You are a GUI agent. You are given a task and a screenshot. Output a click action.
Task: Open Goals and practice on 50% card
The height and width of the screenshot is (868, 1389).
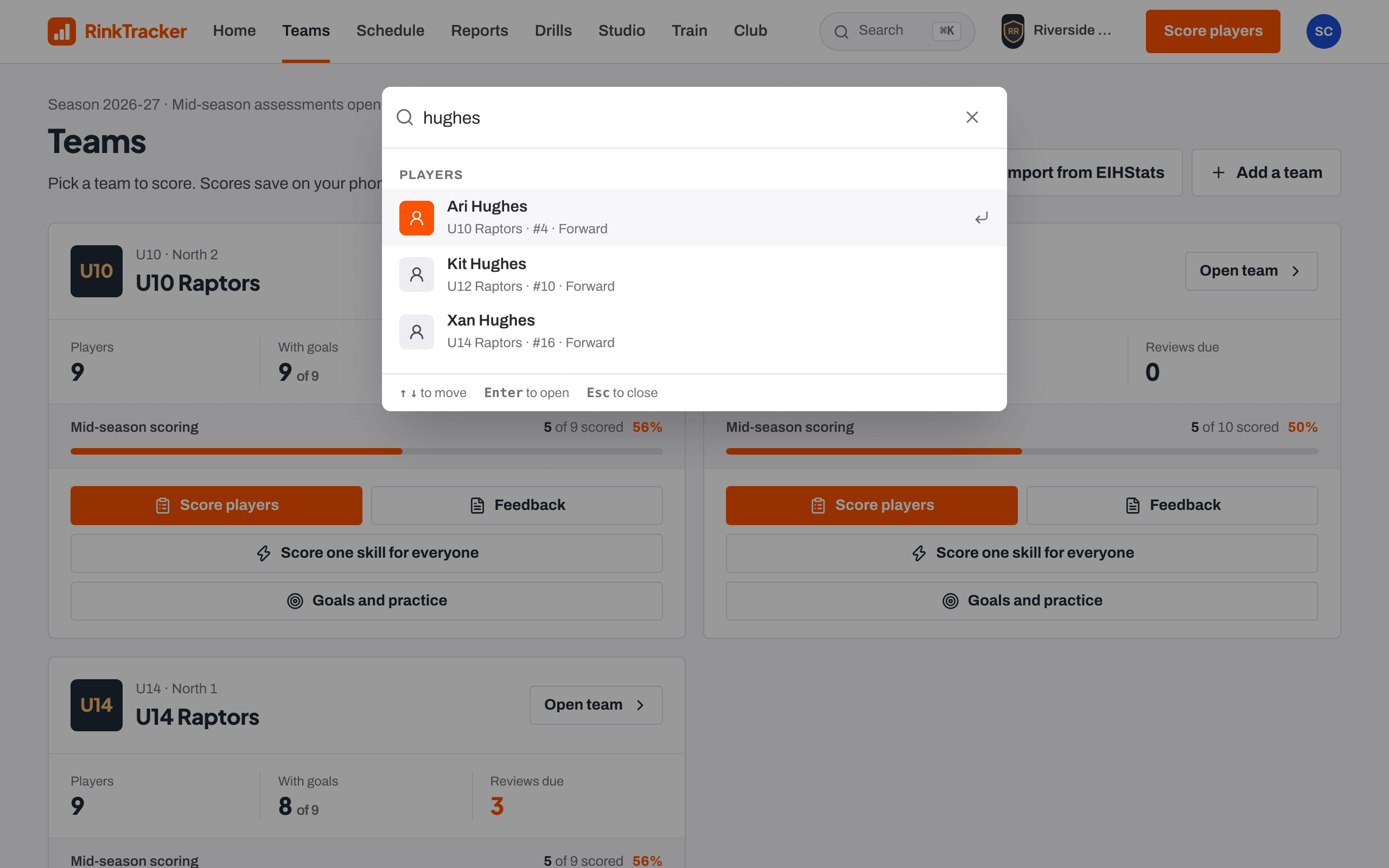(x=1022, y=601)
